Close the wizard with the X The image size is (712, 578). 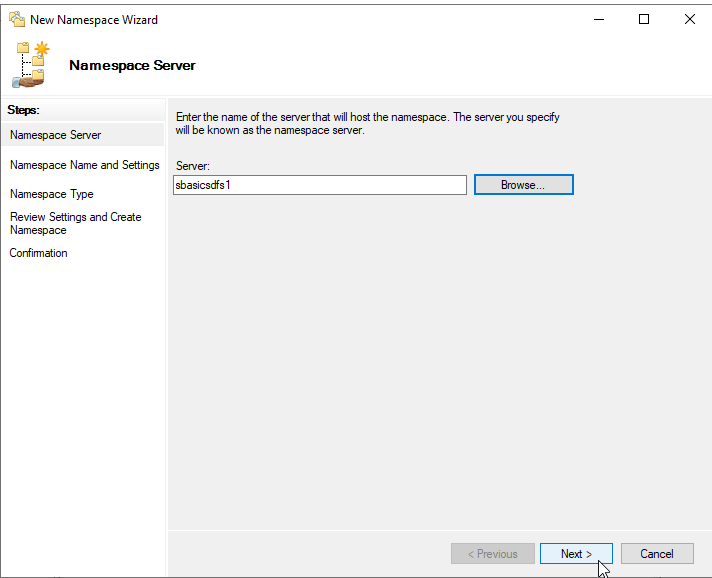coord(689,20)
